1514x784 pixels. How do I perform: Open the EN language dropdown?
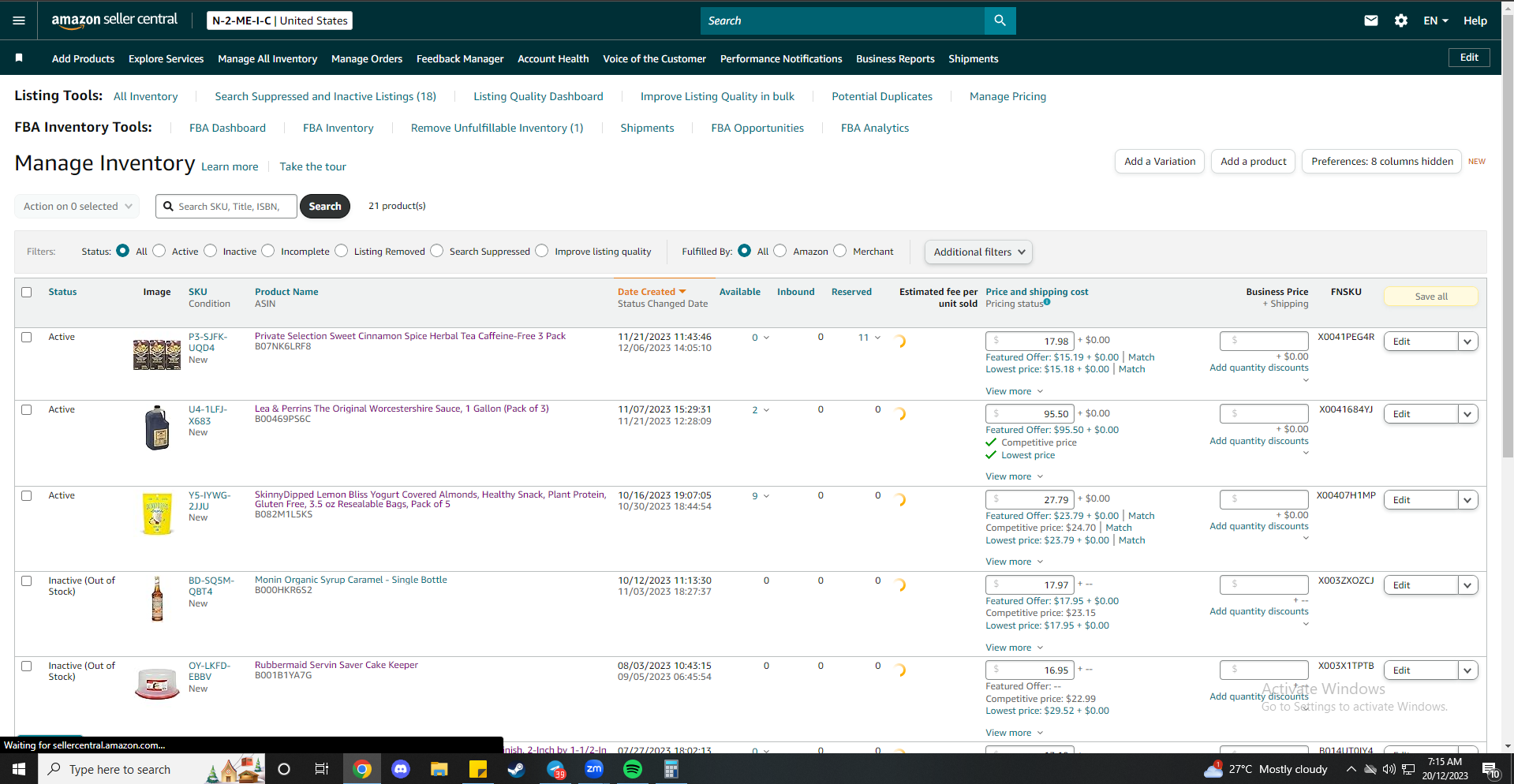pyautogui.click(x=1436, y=21)
